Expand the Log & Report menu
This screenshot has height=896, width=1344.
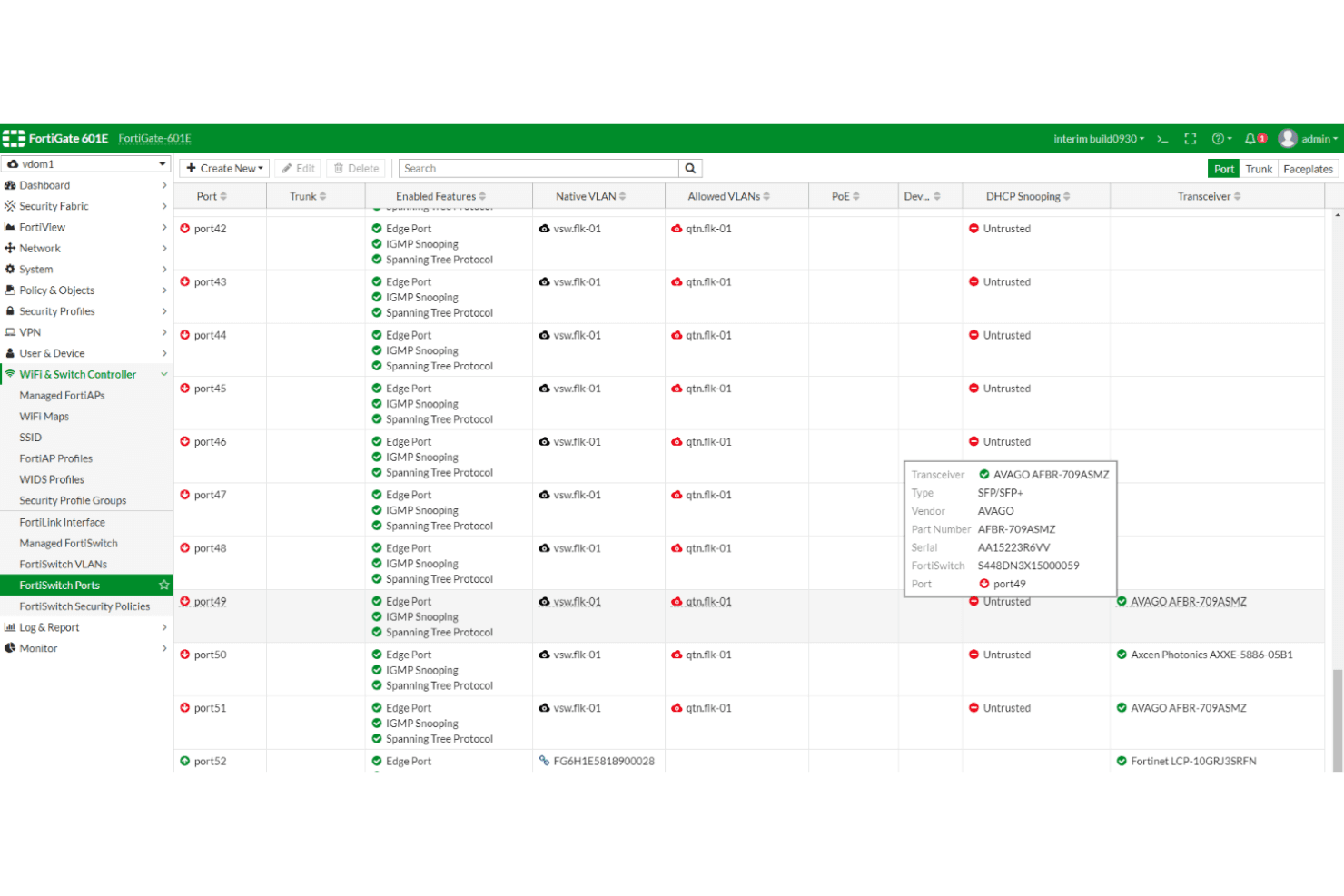coord(86,627)
